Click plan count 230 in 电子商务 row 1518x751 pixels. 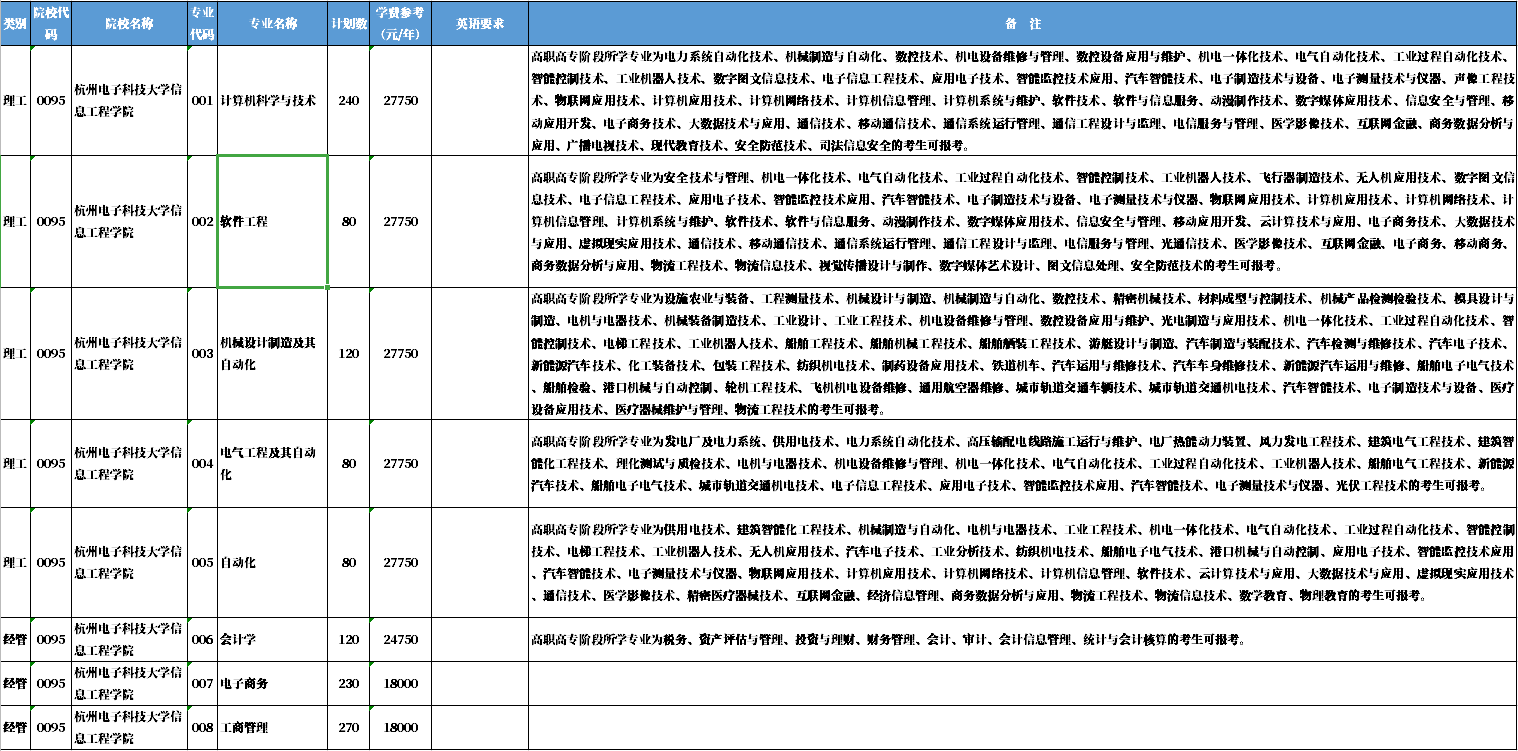[x=349, y=683]
